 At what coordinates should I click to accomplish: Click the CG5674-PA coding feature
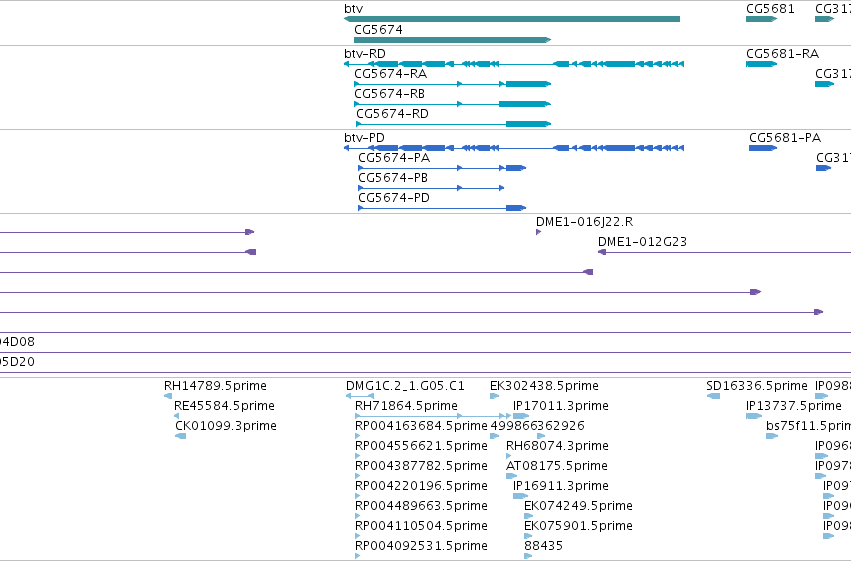[x=442, y=168]
